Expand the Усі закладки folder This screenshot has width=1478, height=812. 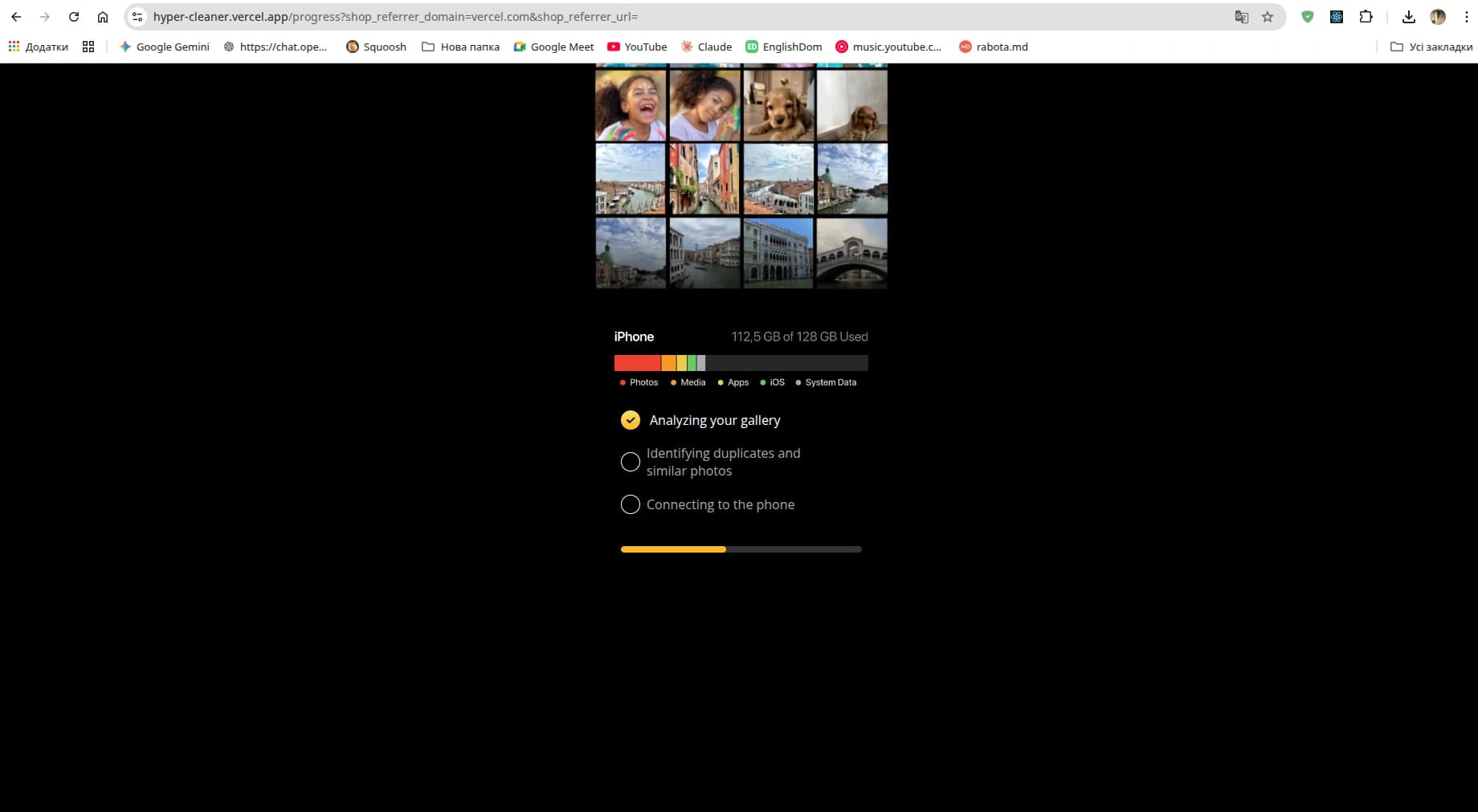tap(1431, 47)
